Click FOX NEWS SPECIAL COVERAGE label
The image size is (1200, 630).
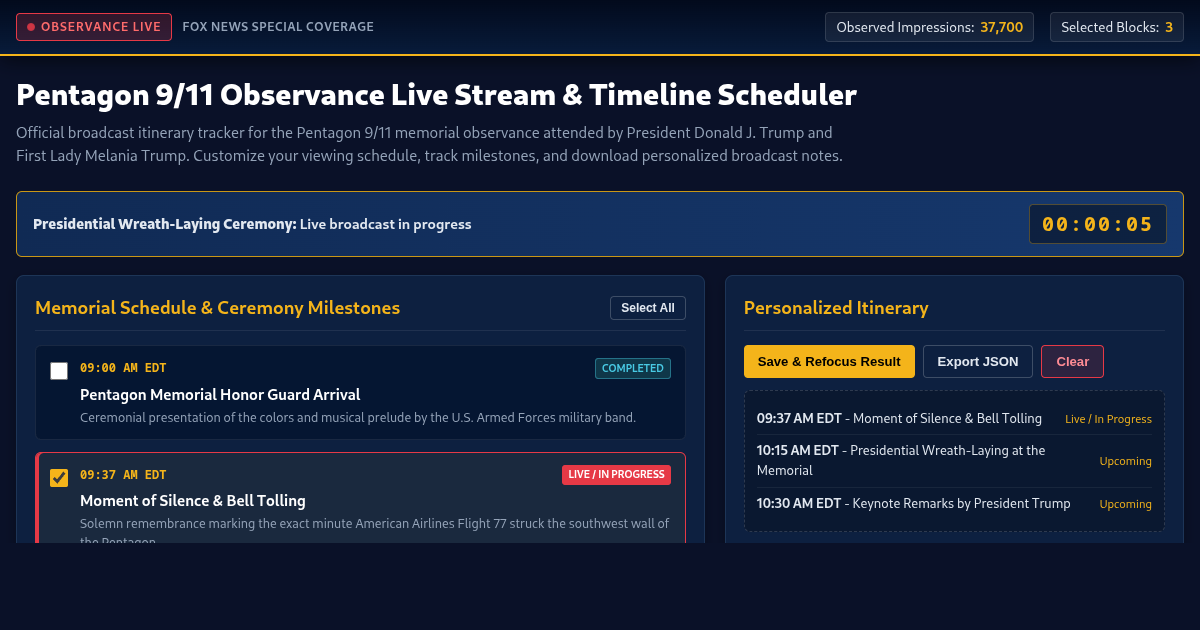(278, 27)
